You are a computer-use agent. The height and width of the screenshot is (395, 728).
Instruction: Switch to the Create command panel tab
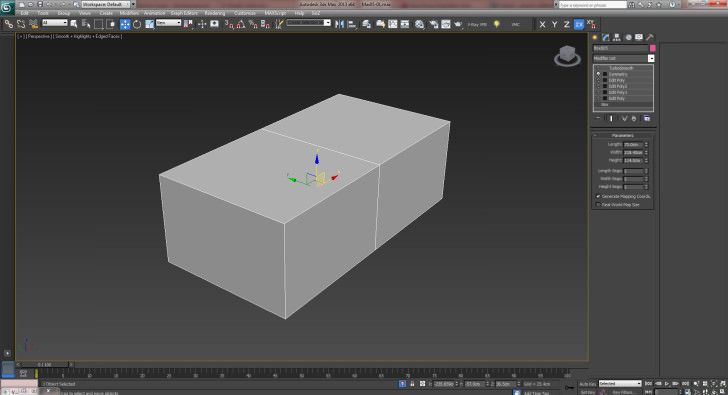pos(595,37)
